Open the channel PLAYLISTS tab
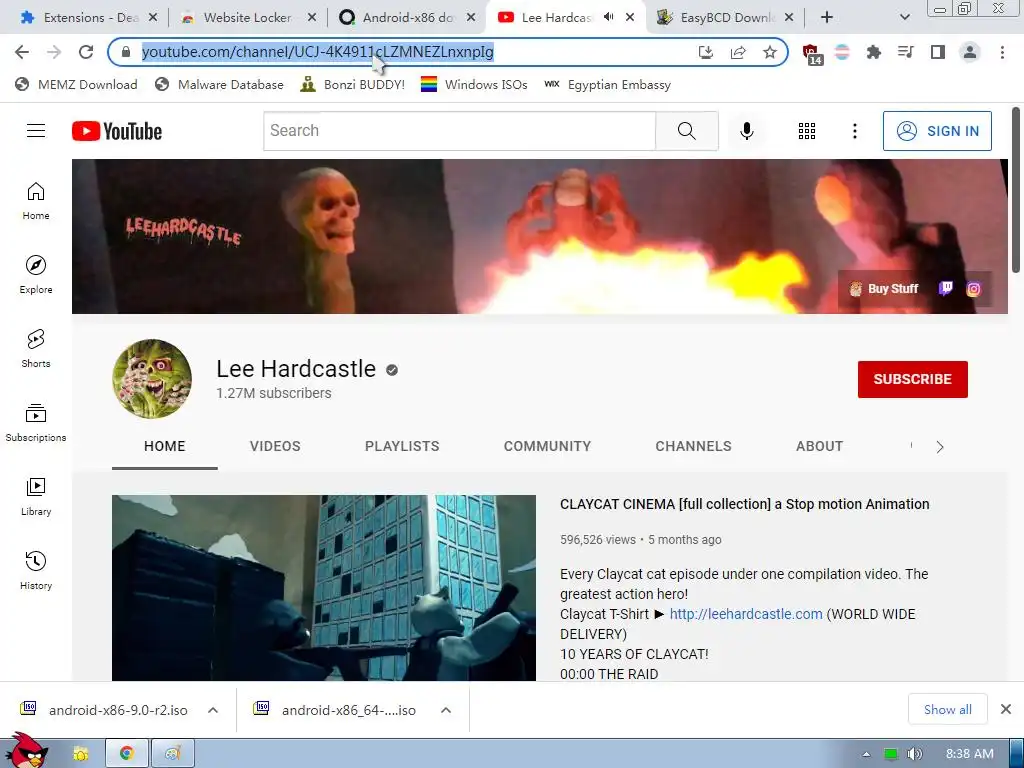Image resolution: width=1024 pixels, height=768 pixels. [402, 447]
